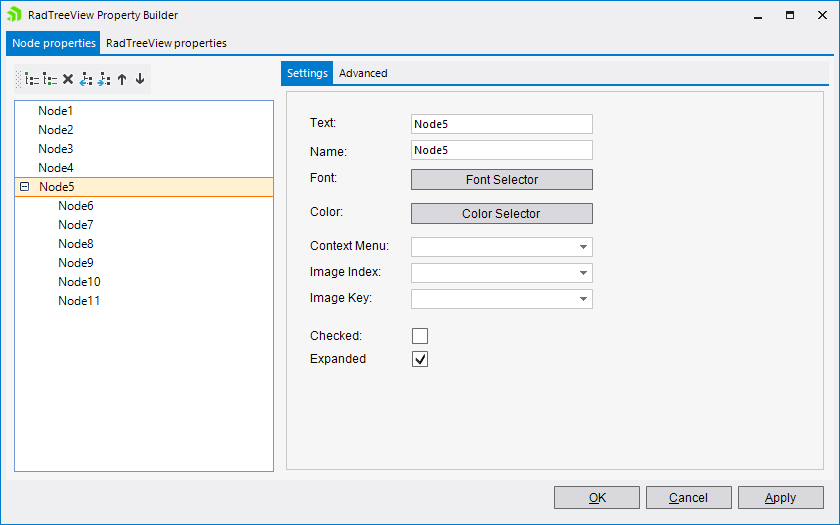Switch to RadTreeView properties tab

(x=166, y=43)
